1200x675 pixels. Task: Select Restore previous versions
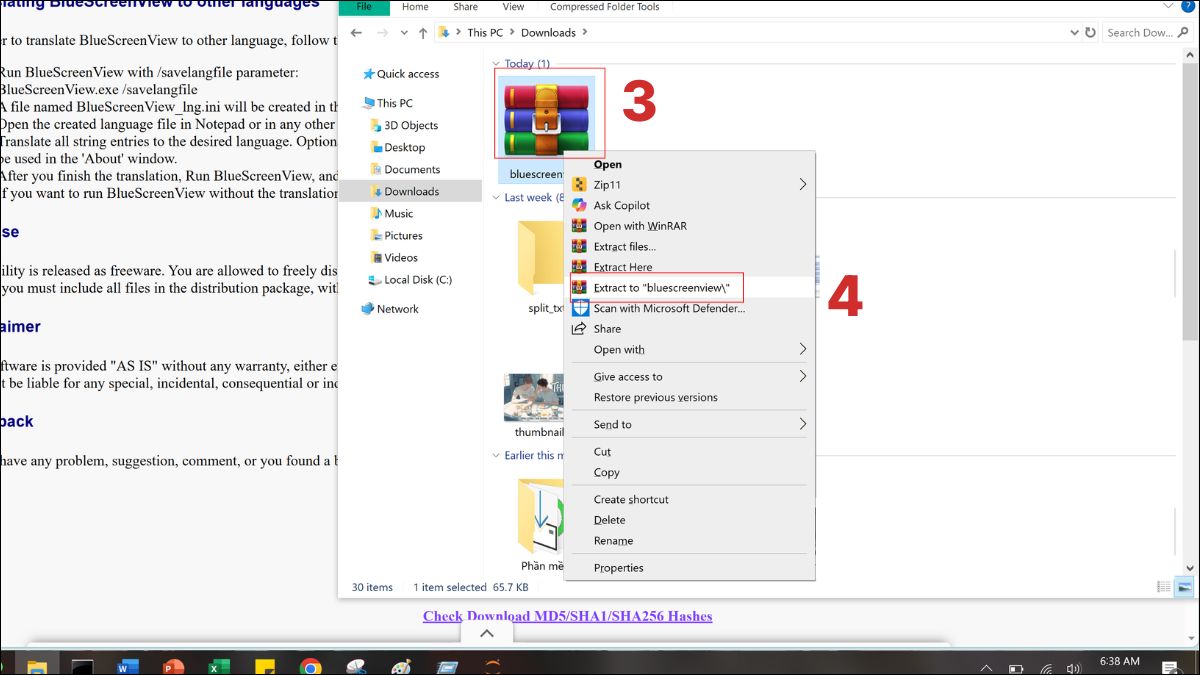(x=655, y=397)
